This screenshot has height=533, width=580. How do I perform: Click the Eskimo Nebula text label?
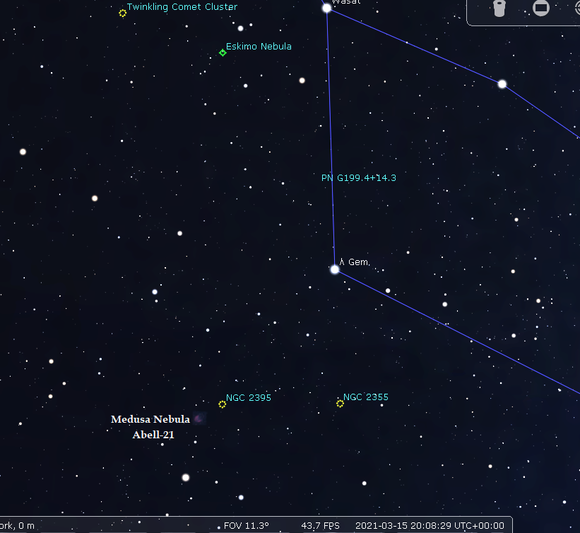pos(259,47)
